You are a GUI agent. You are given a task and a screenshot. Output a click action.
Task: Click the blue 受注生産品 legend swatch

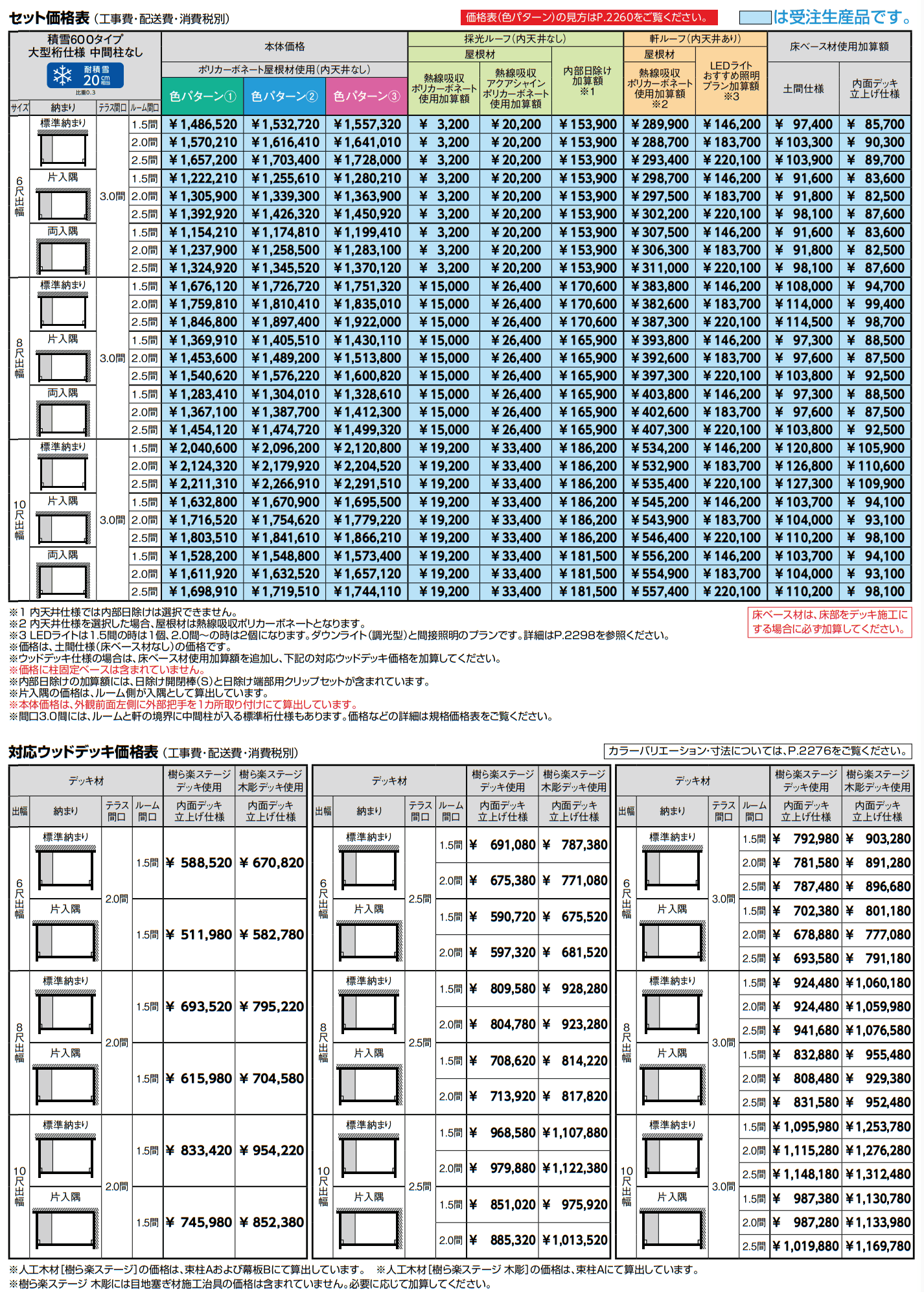755,17
